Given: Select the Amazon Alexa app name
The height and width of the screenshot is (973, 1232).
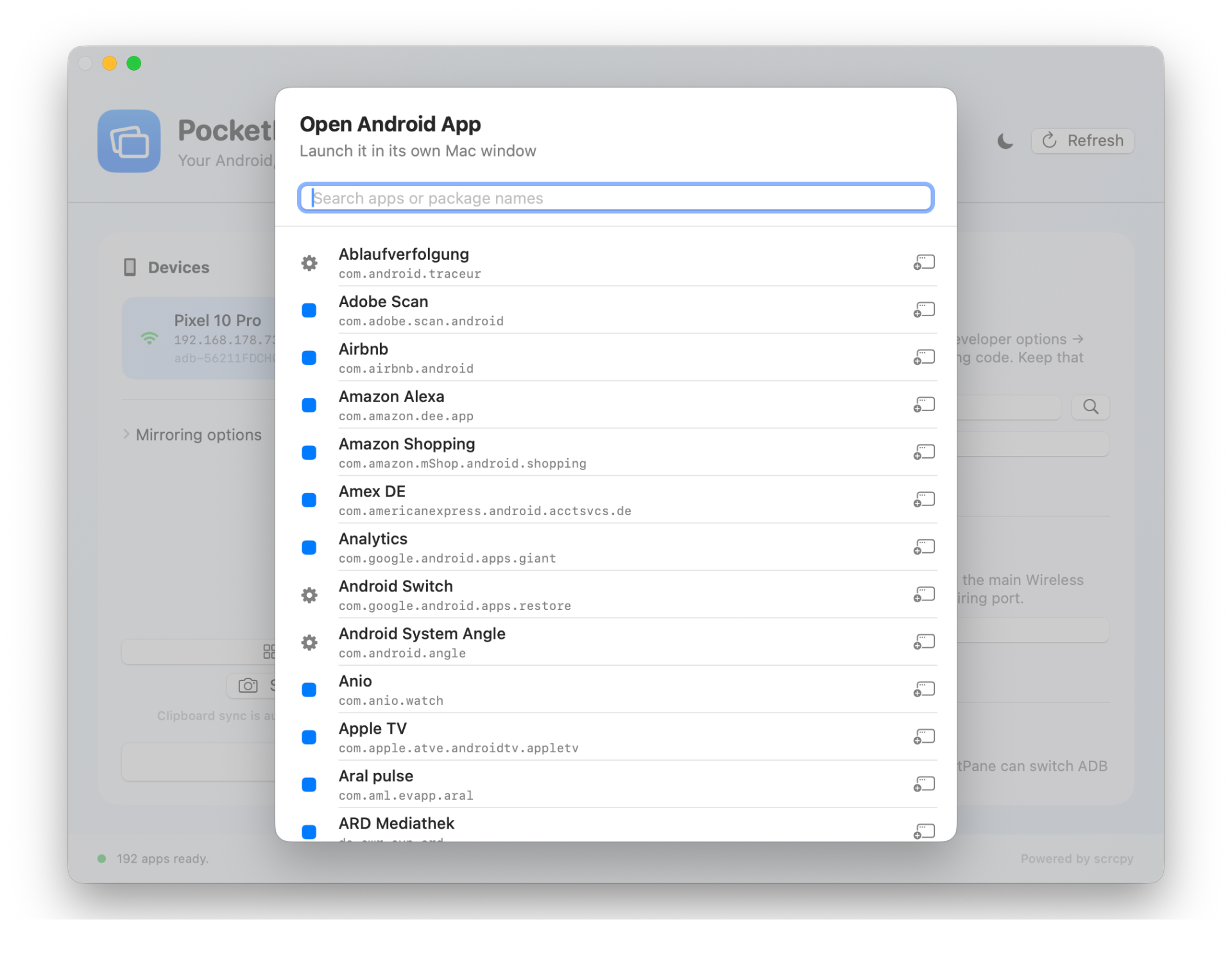Looking at the screenshot, I should [x=391, y=396].
